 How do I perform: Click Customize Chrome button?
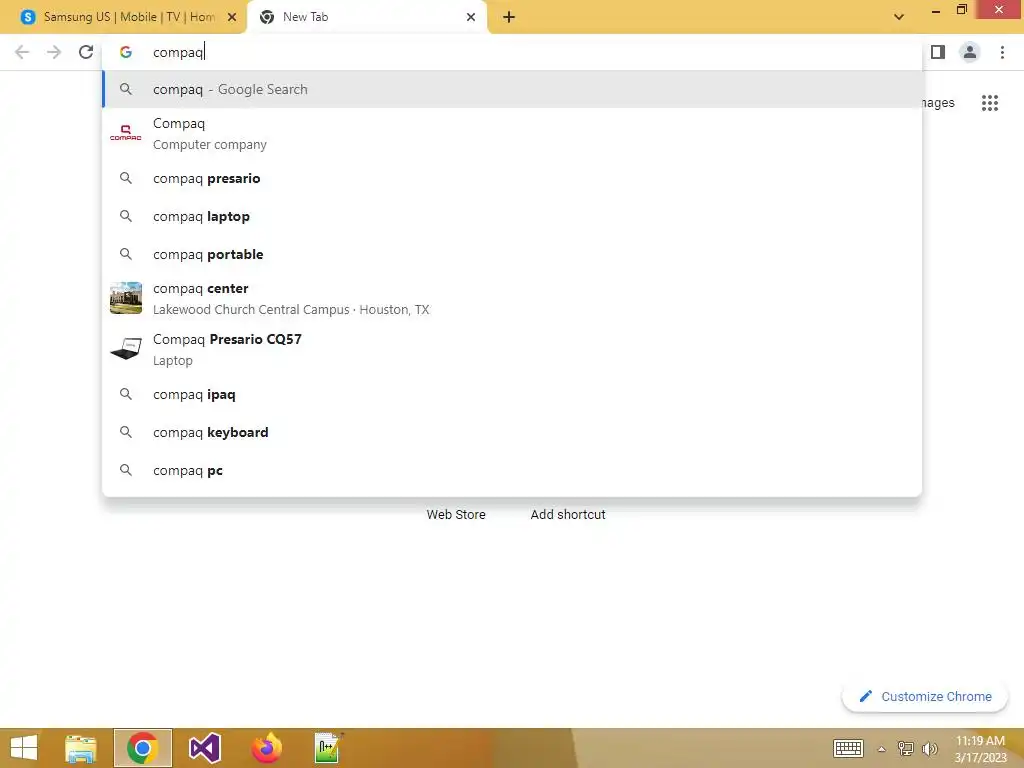click(x=925, y=697)
